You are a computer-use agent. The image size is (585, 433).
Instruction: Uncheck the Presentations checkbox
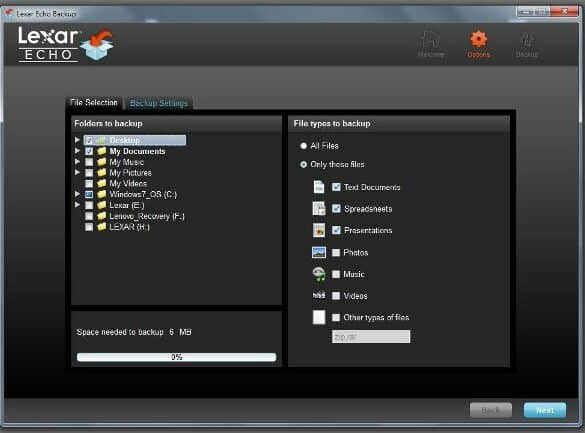pos(336,230)
